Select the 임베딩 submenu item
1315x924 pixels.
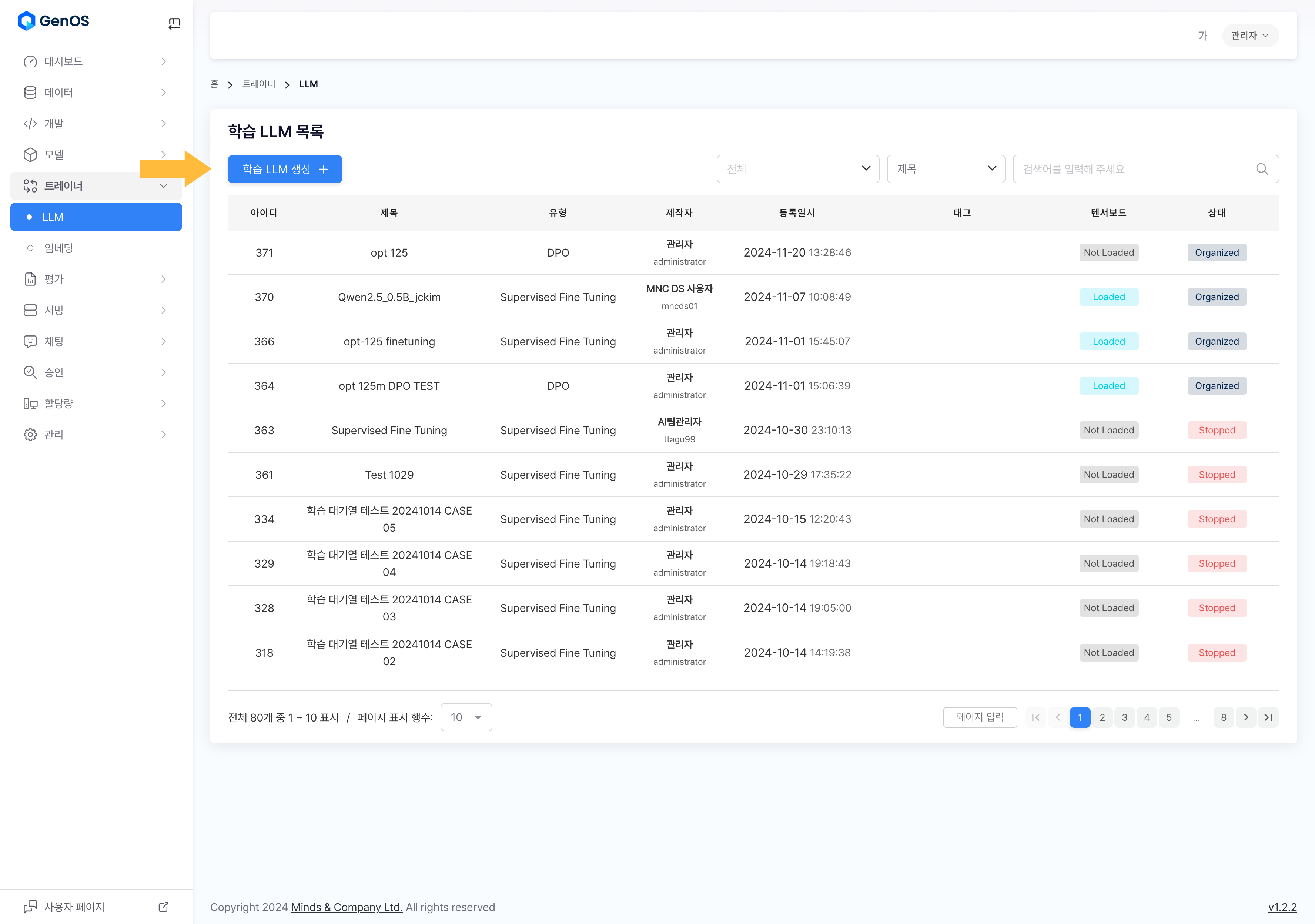click(58, 248)
